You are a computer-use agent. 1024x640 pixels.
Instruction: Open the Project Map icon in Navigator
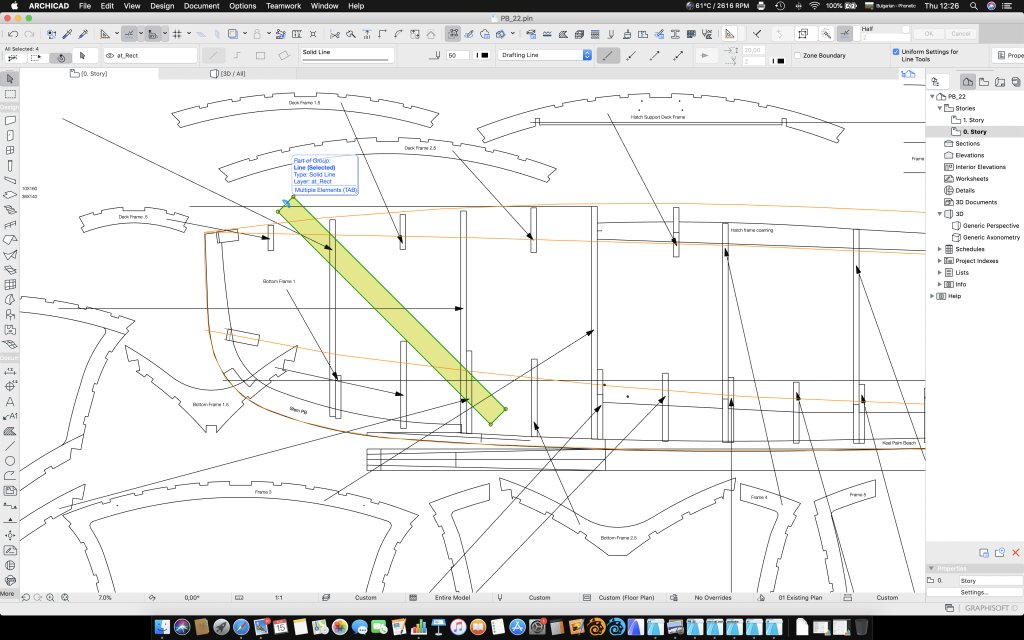[x=968, y=81]
